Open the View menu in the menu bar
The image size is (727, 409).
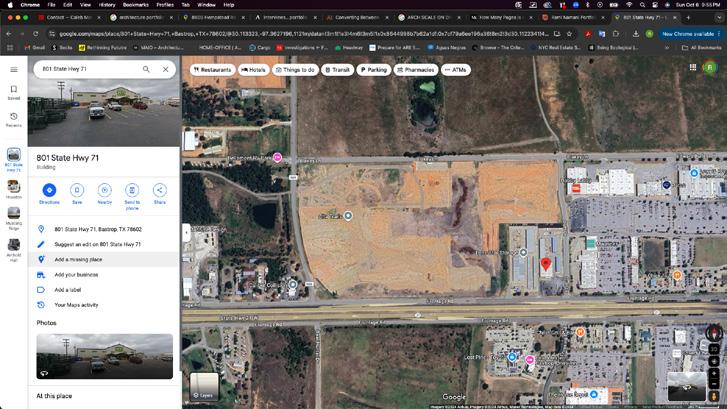point(85,5)
